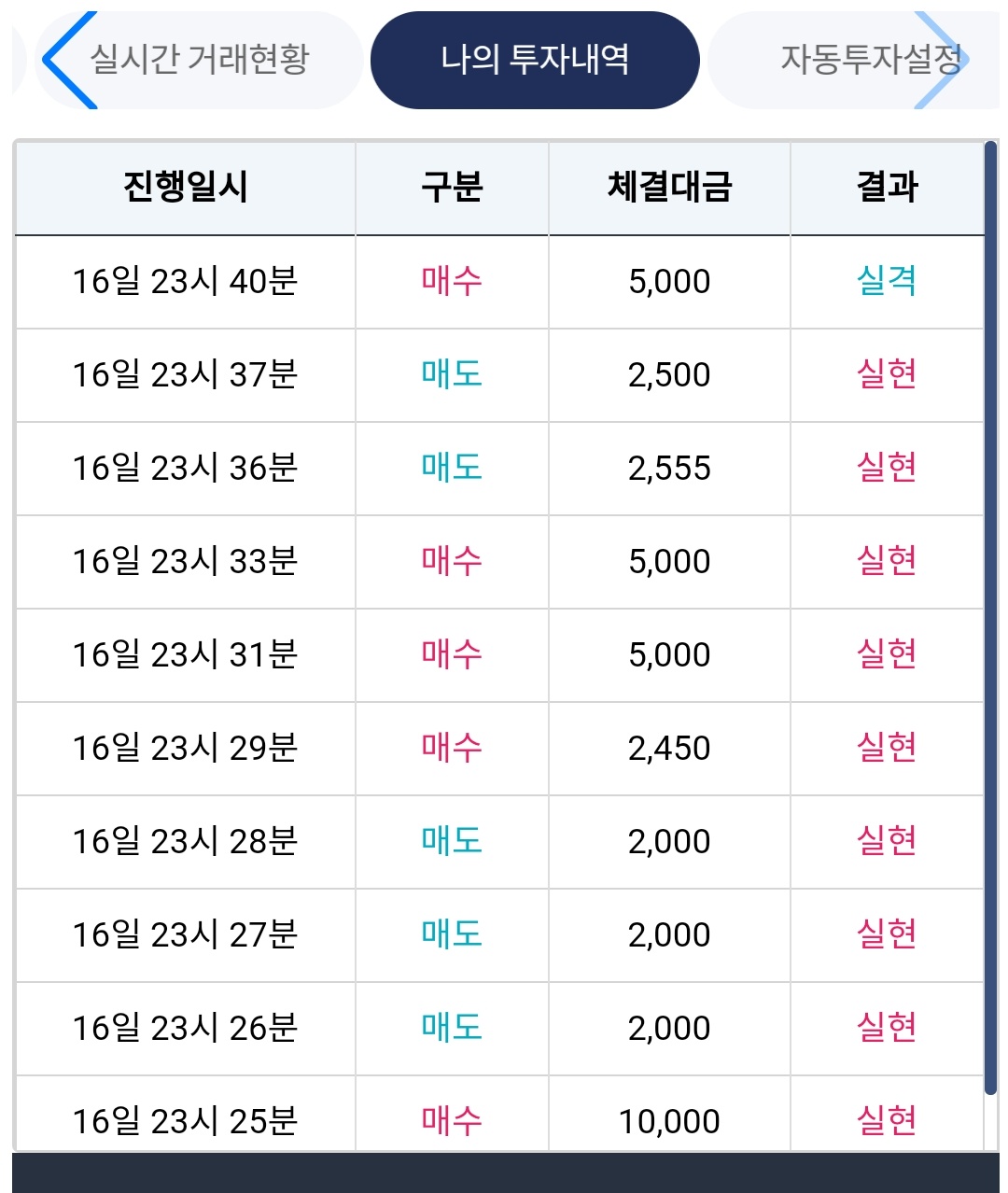Click the 2,450 trade amount cell
The height and width of the screenshot is (1193, 1008).
tap(669, 748)
